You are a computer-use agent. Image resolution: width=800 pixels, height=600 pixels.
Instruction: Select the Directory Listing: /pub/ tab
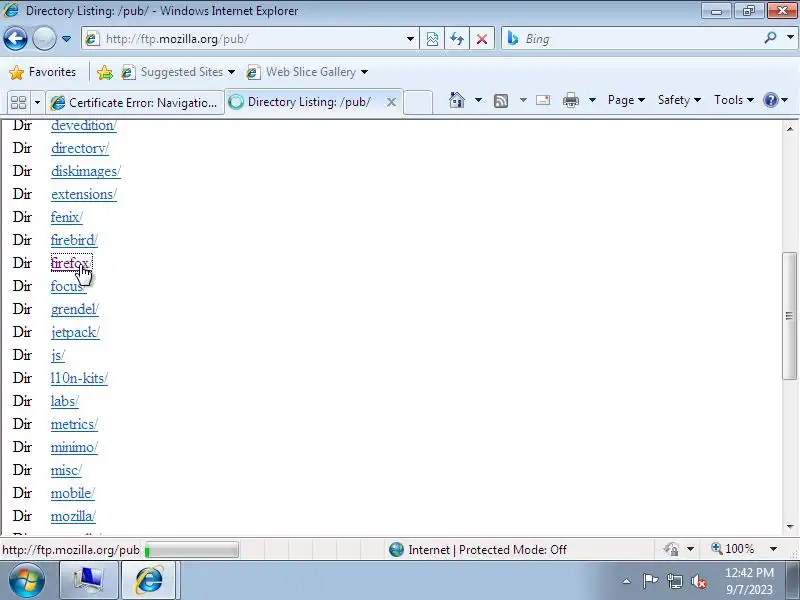point(309,102)
